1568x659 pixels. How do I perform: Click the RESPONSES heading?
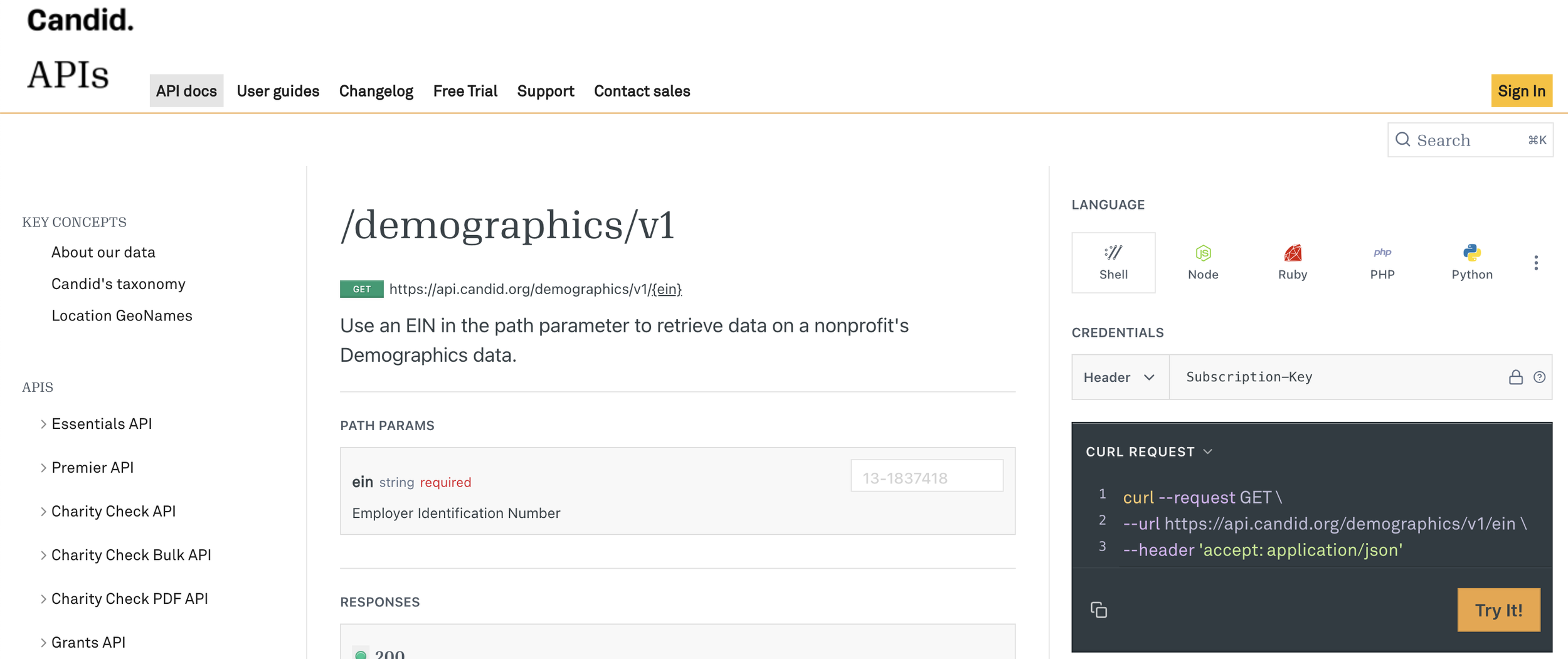380,602
